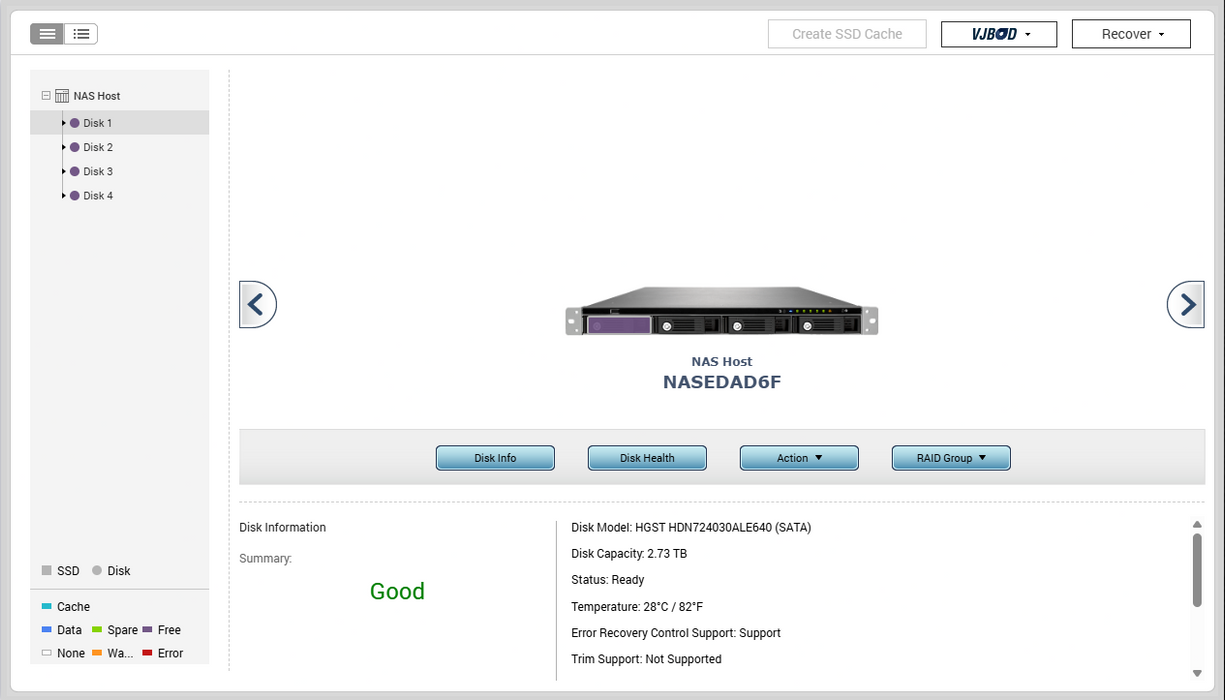Collapse the NAS Host tree node

pos(46,96)
